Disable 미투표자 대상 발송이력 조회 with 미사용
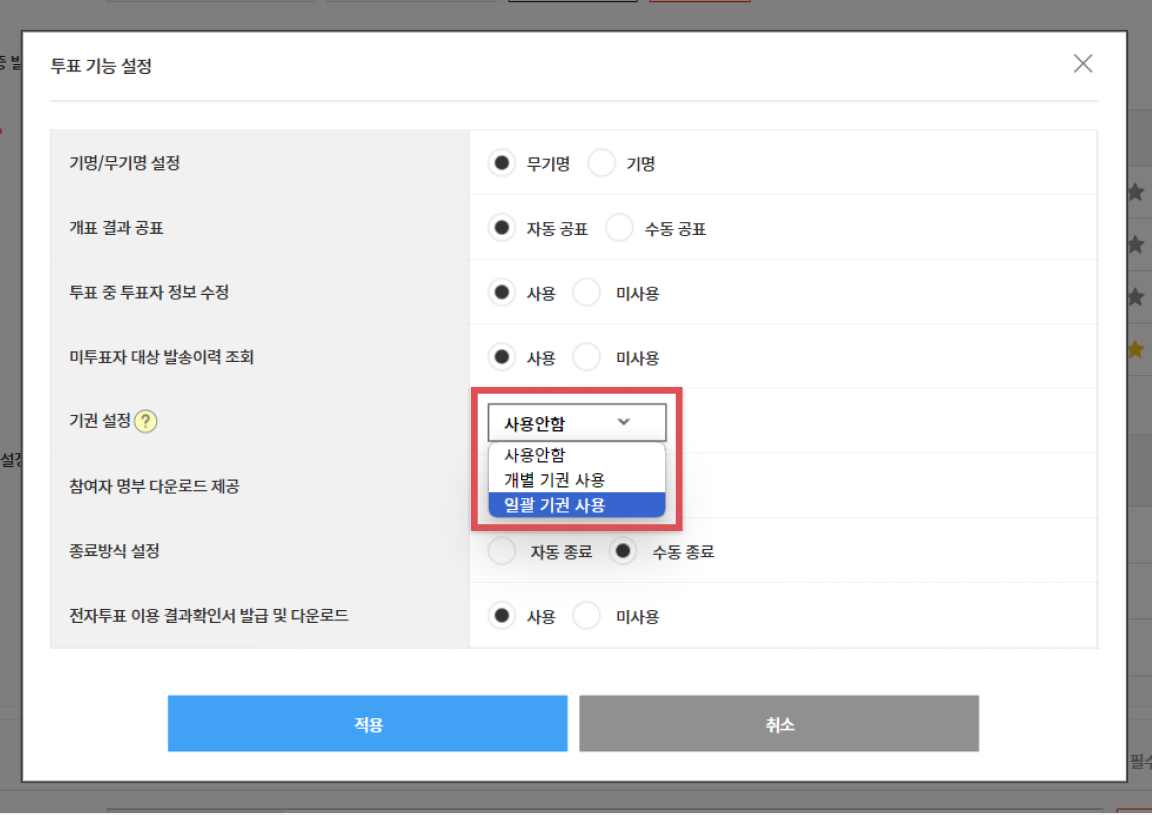Screen dimensions: 1152x815 pos(586,357)
